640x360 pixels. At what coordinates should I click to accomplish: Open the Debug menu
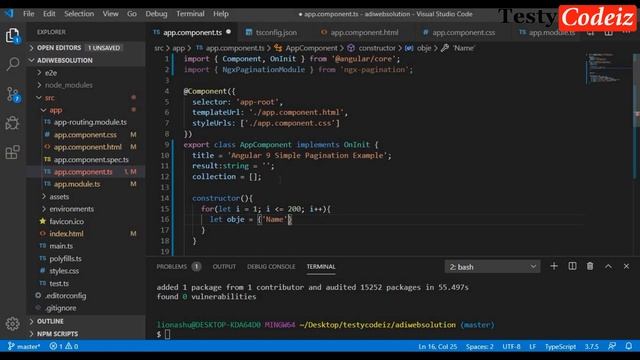click(x=156, y=13)
